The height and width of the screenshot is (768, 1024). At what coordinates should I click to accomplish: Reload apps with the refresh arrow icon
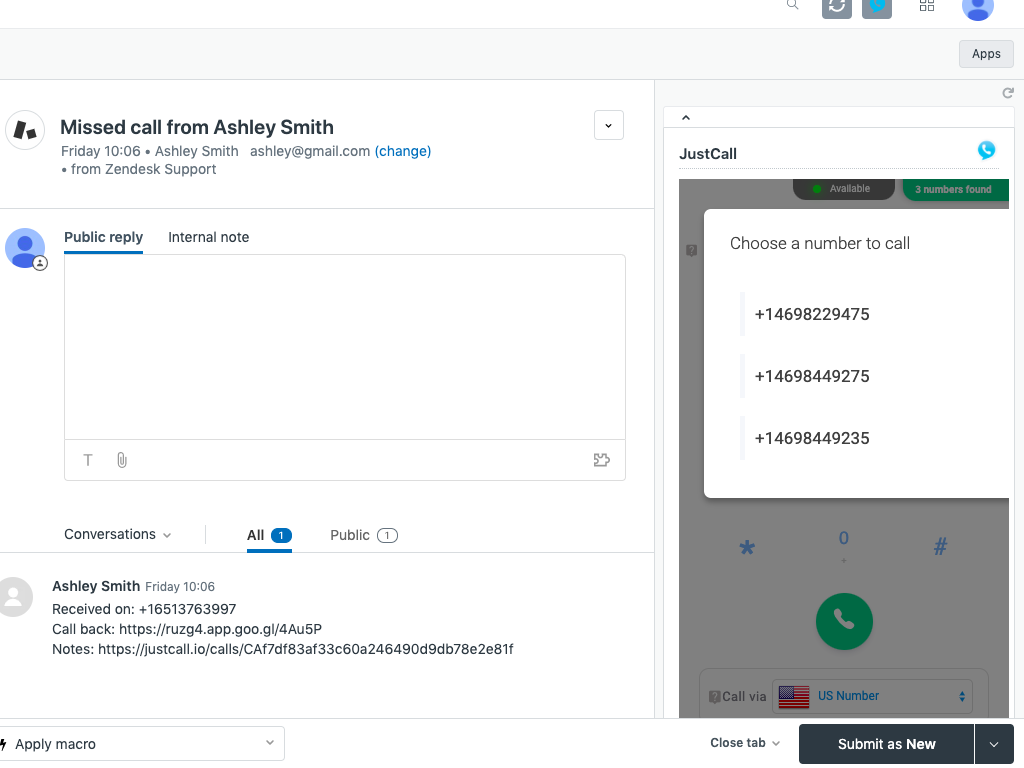1008,93
